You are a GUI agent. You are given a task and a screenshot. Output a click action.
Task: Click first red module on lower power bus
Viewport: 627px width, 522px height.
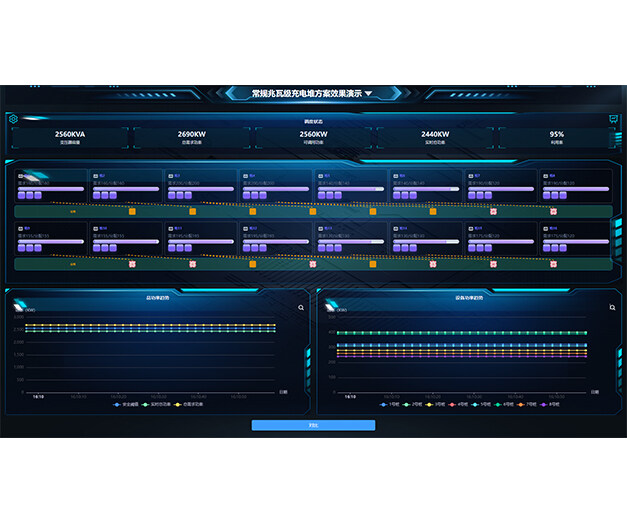coord(132,264)
